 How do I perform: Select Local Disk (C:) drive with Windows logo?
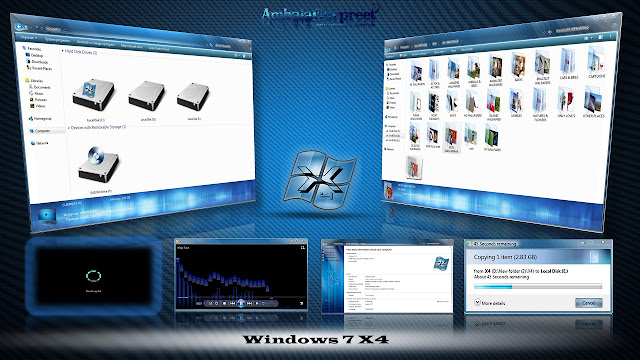[94, 99]
